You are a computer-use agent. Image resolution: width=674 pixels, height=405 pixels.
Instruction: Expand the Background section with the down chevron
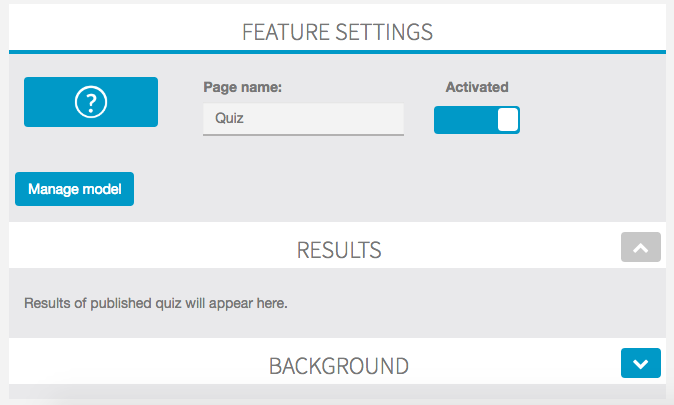coord(640,363)
